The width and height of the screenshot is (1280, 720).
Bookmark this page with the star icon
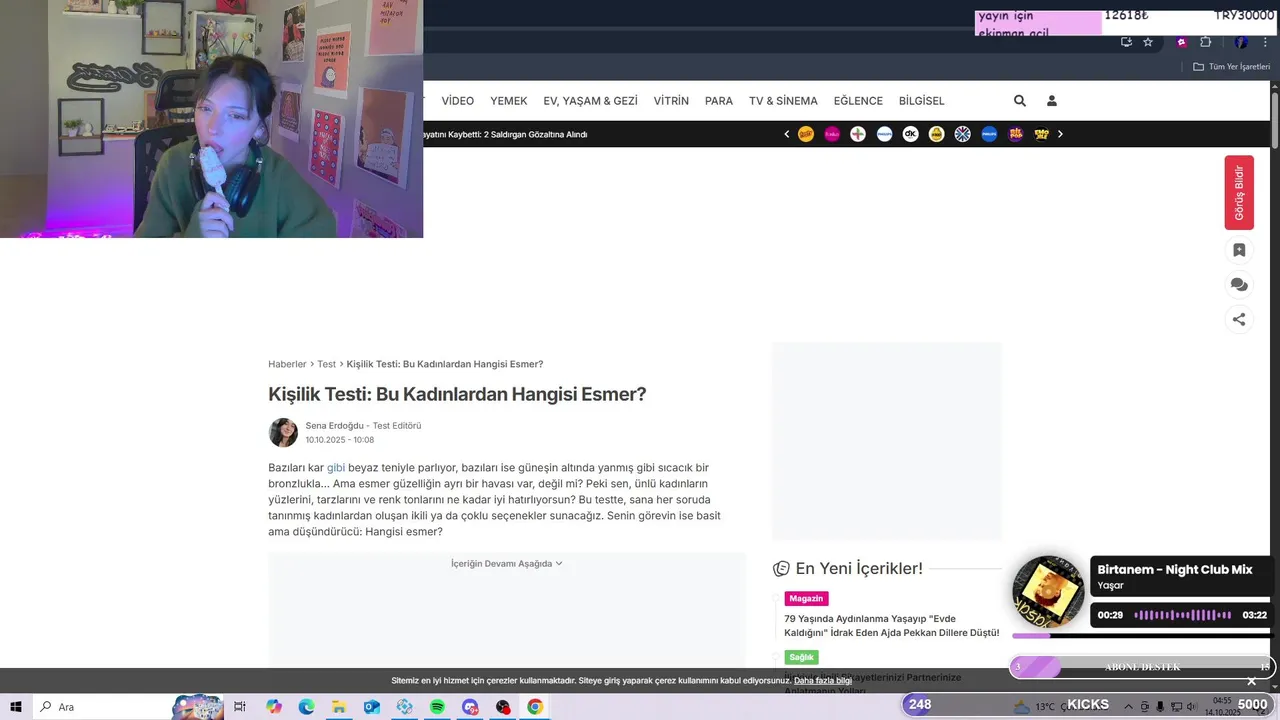pos(1148,42)
